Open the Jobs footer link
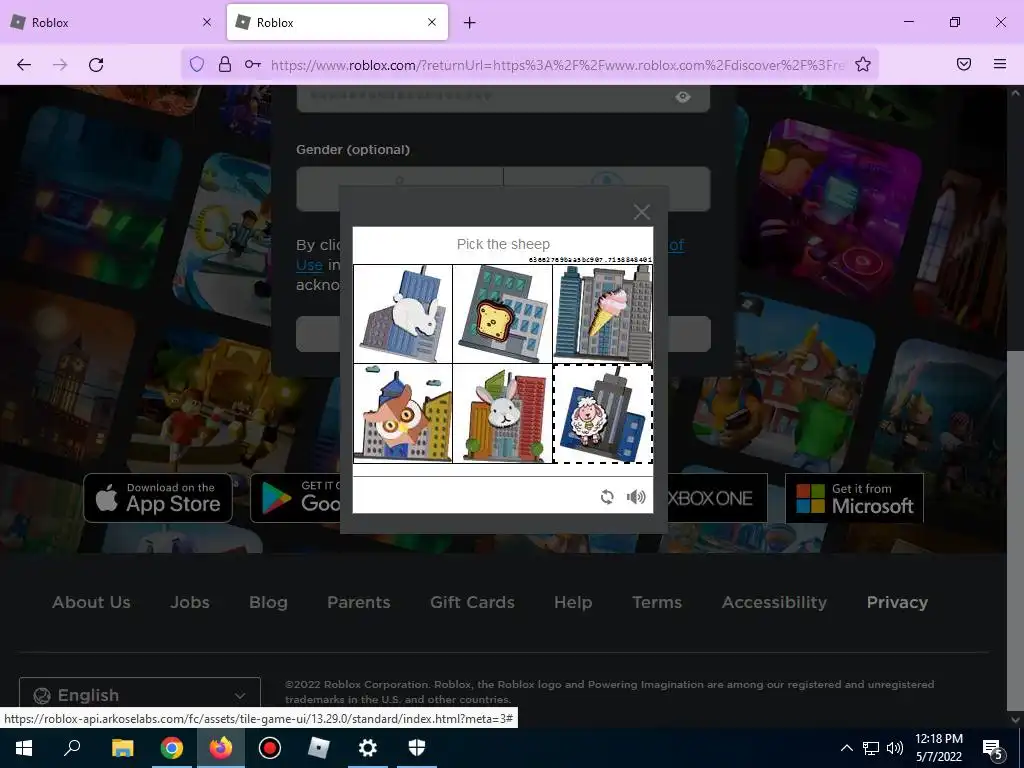1024x768 pixels. point(190,602)
